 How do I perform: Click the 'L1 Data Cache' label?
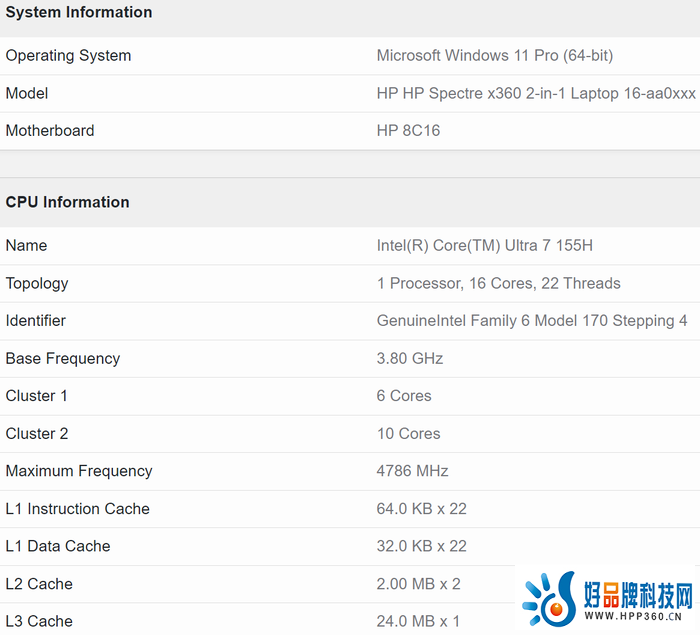(x=58, y=546)
